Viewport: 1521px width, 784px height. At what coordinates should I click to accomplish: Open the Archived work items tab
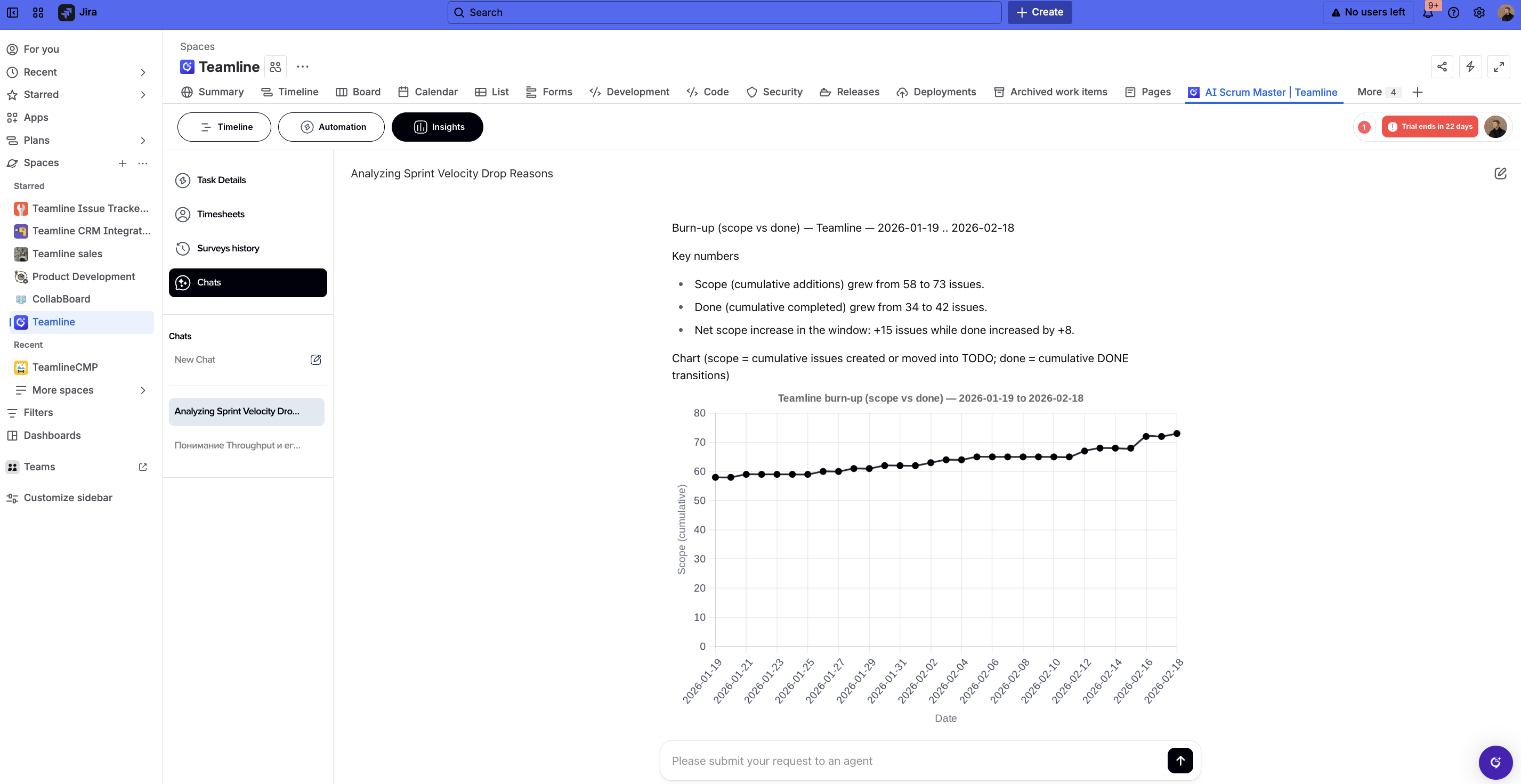pos(1051,92)
